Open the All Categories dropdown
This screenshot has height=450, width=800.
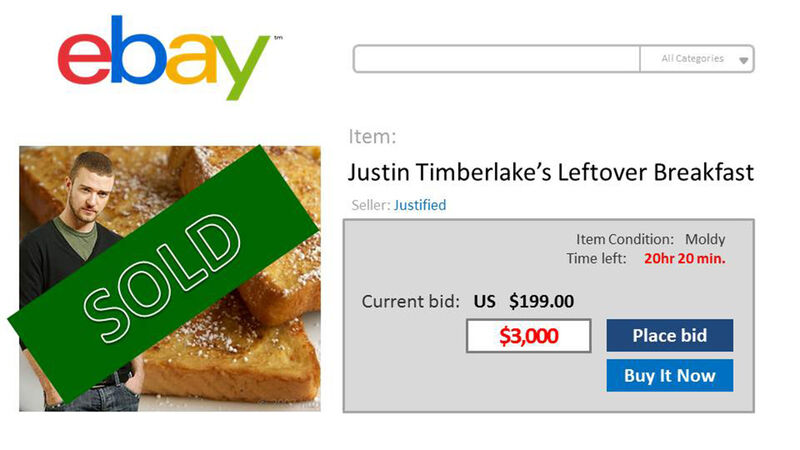click(696, 59)
